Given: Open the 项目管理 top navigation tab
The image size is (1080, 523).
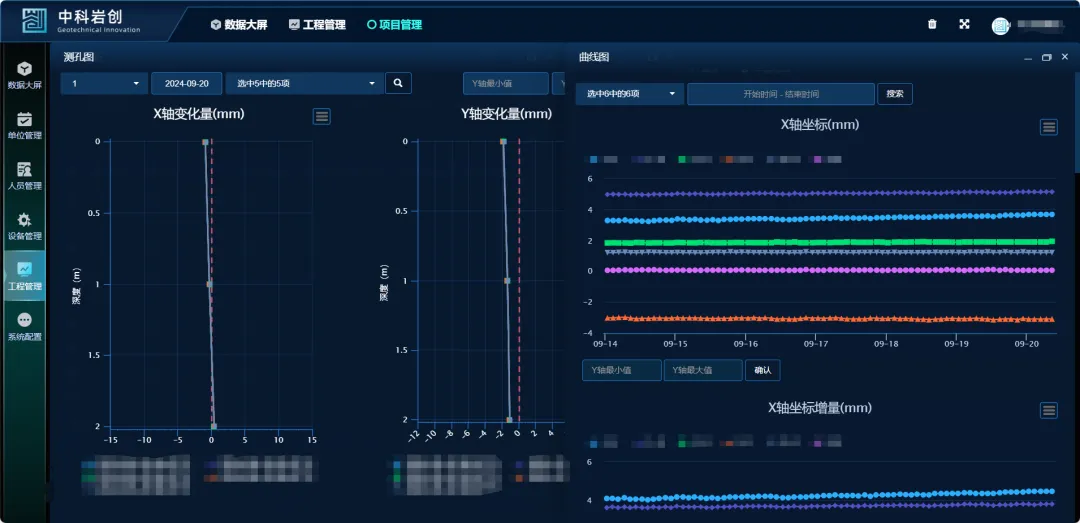Looking at the screenshot, I should [x=395, y=25].
